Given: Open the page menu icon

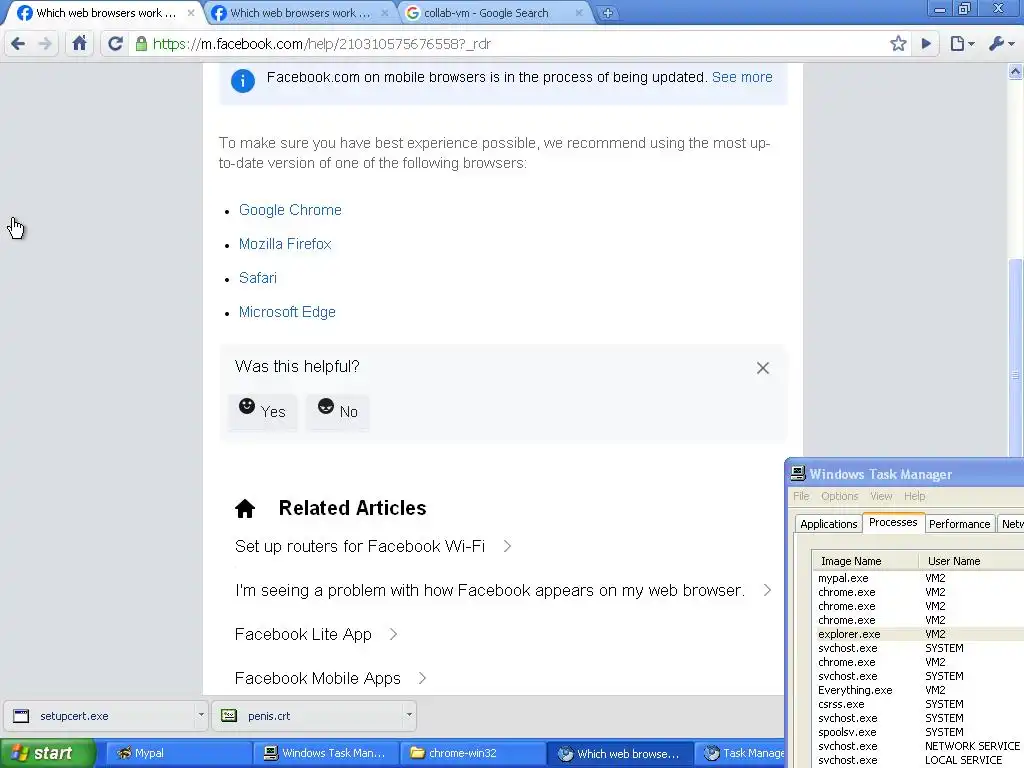Looking at the screenshot, I should click(x=962, y=44).
